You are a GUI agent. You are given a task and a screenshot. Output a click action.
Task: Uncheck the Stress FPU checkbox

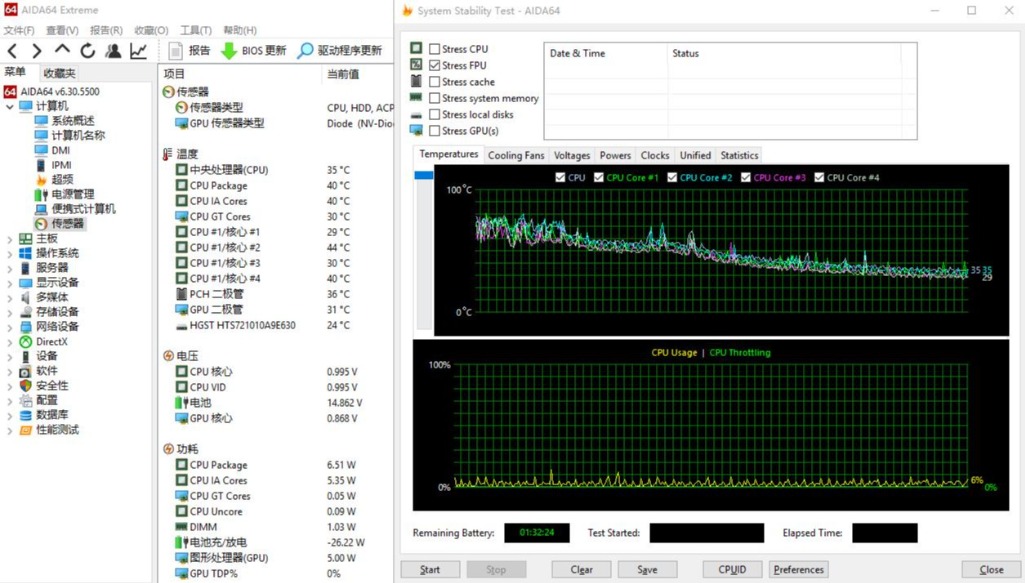[434, 65]
